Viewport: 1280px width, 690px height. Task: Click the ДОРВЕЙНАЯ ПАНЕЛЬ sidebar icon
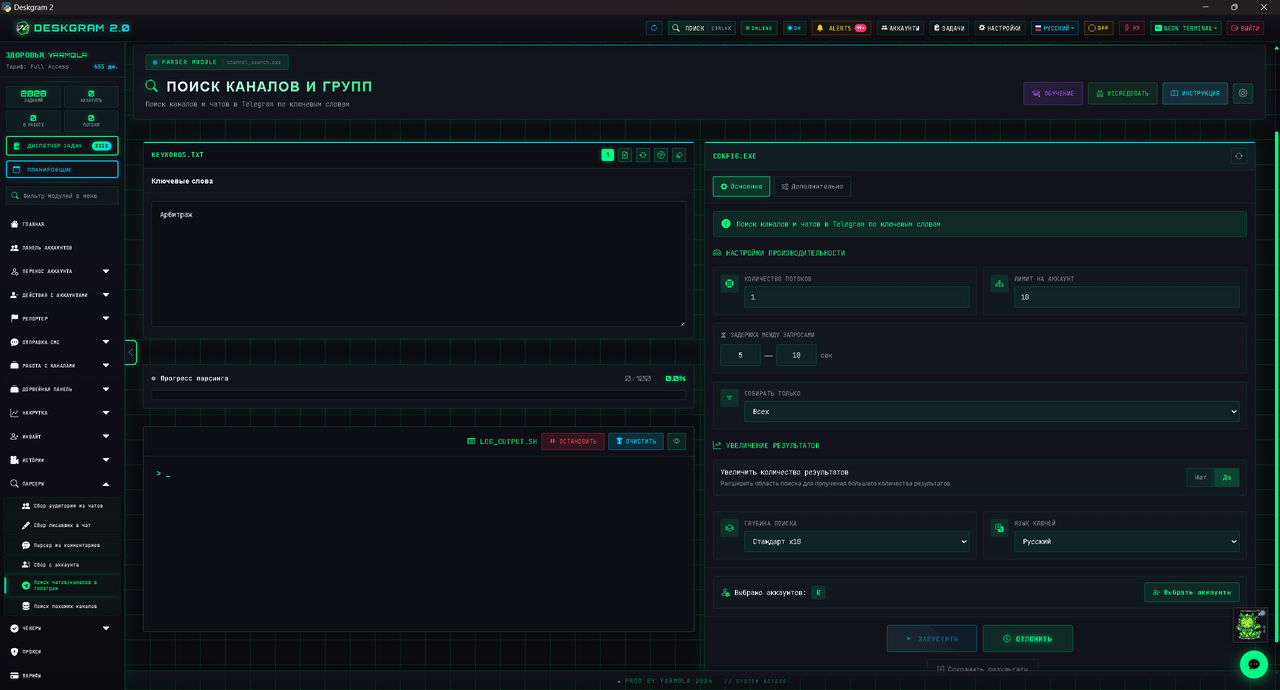click(x=14, y=389)
